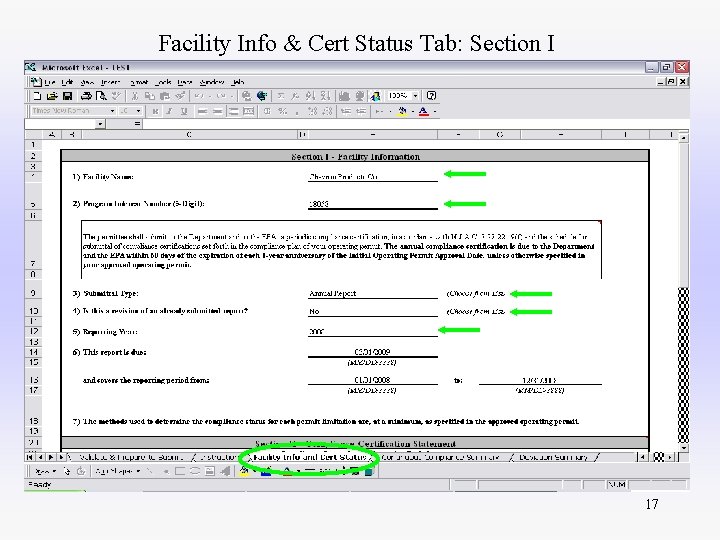Apply left alignment to the cell

click(x=202, y=111)
